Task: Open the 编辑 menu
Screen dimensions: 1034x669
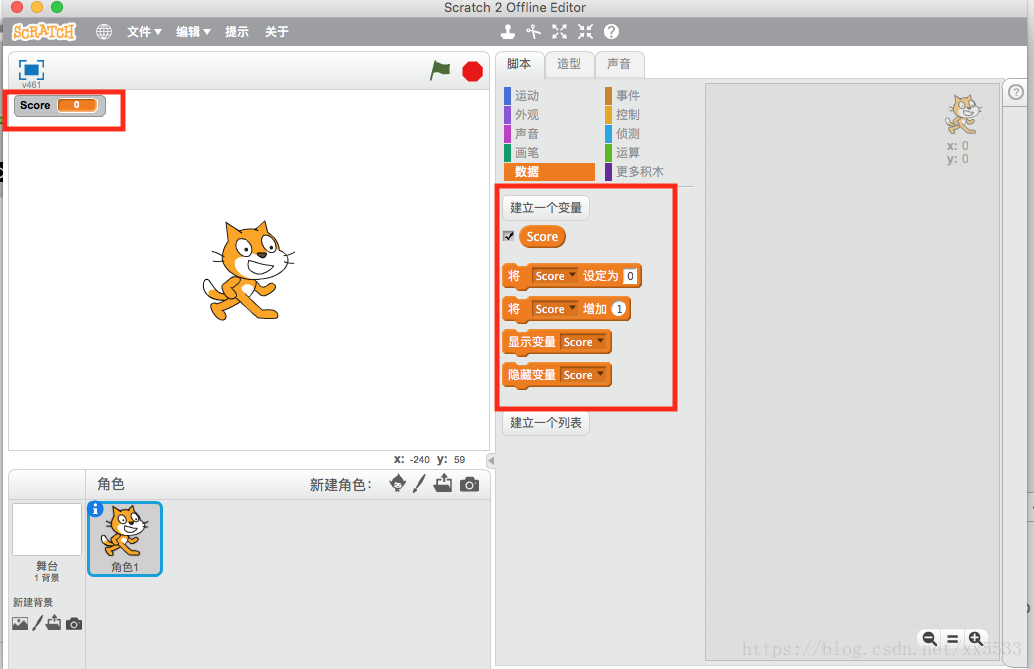Action: pyautogui.click(x=193, y=32)
